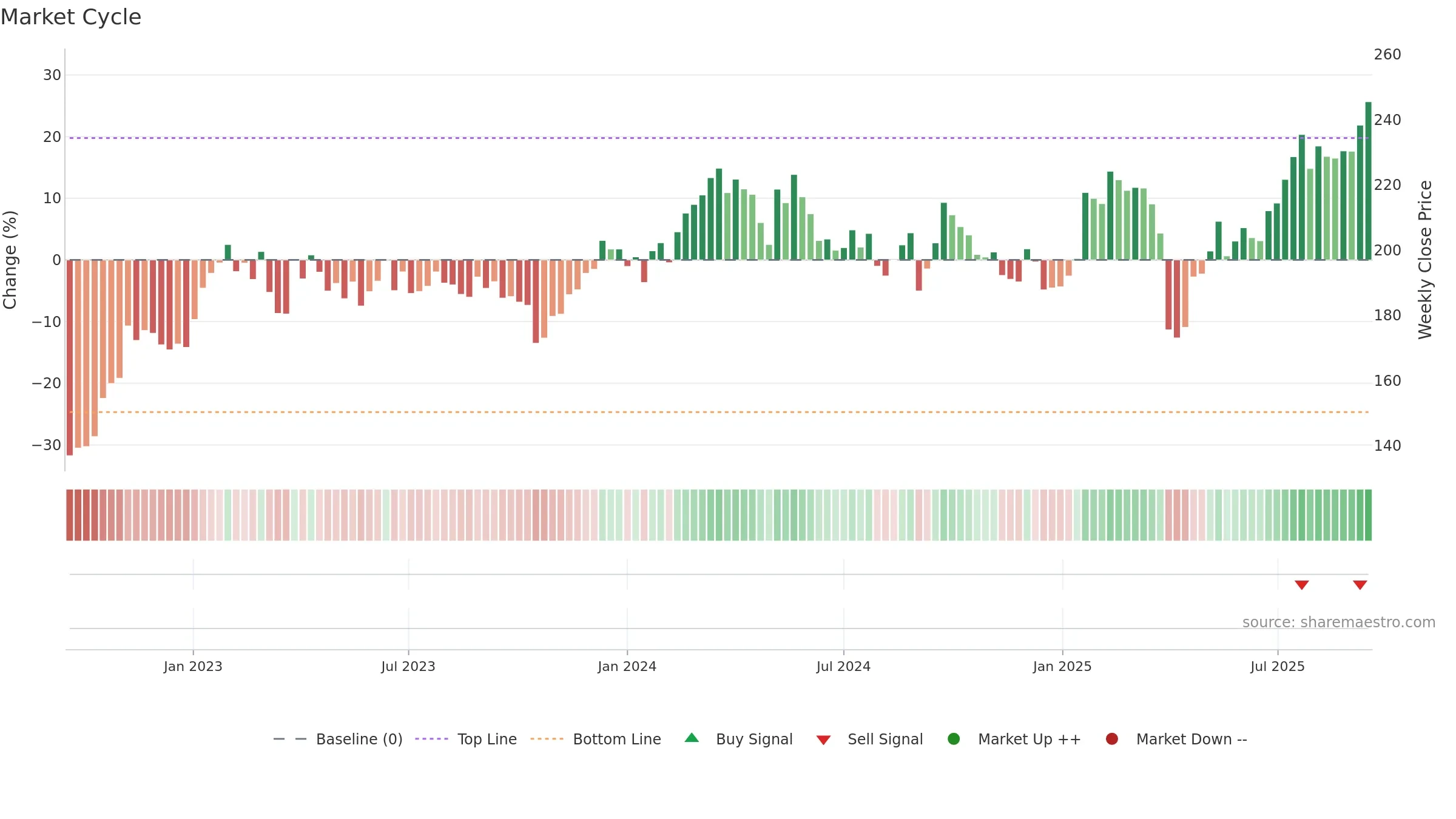Click the −20 label on left axis
Image resolution: width=1456 pixels, height=819 pixels.
click(47, 383)
